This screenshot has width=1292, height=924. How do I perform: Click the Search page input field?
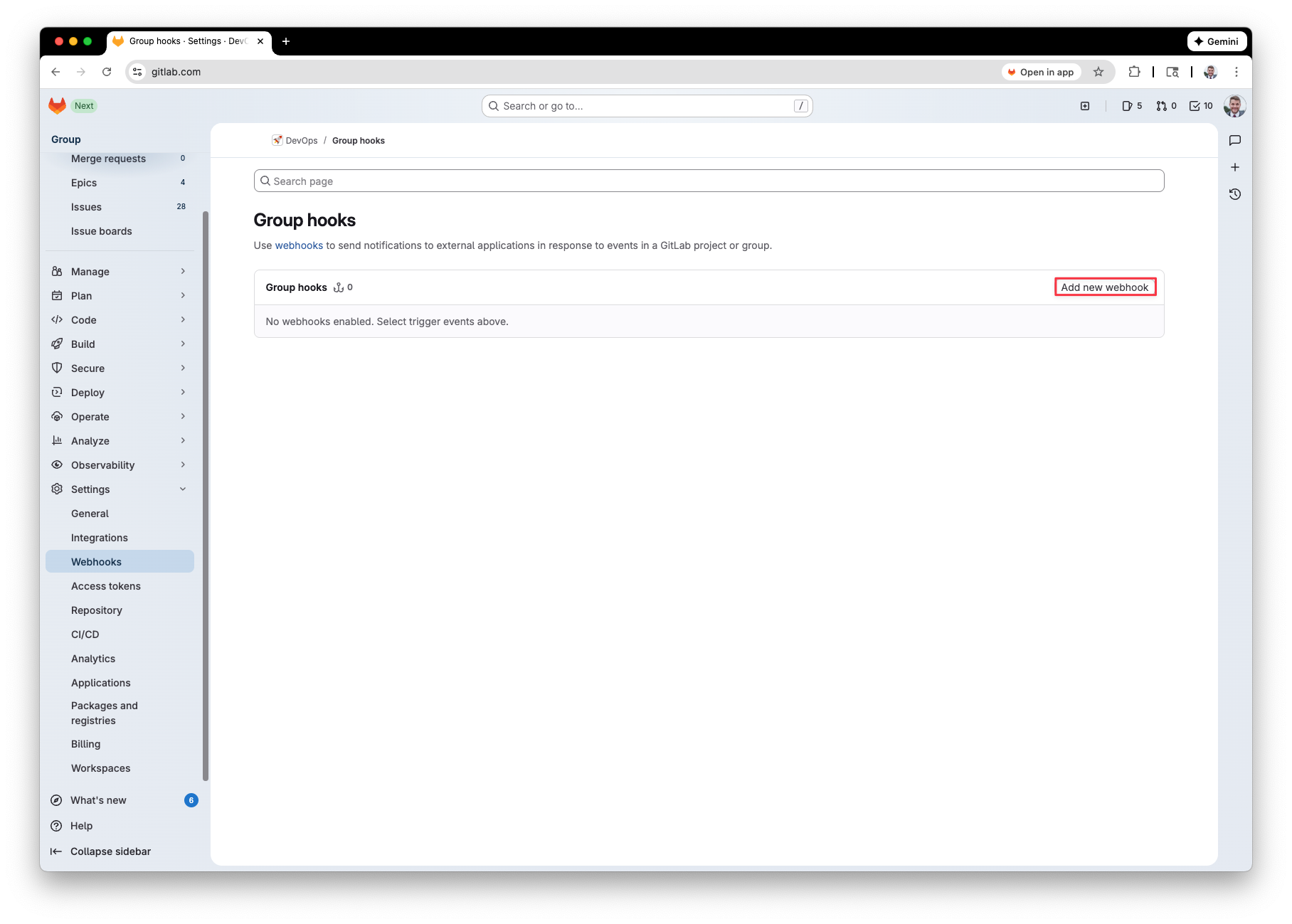tap(709, 181)
